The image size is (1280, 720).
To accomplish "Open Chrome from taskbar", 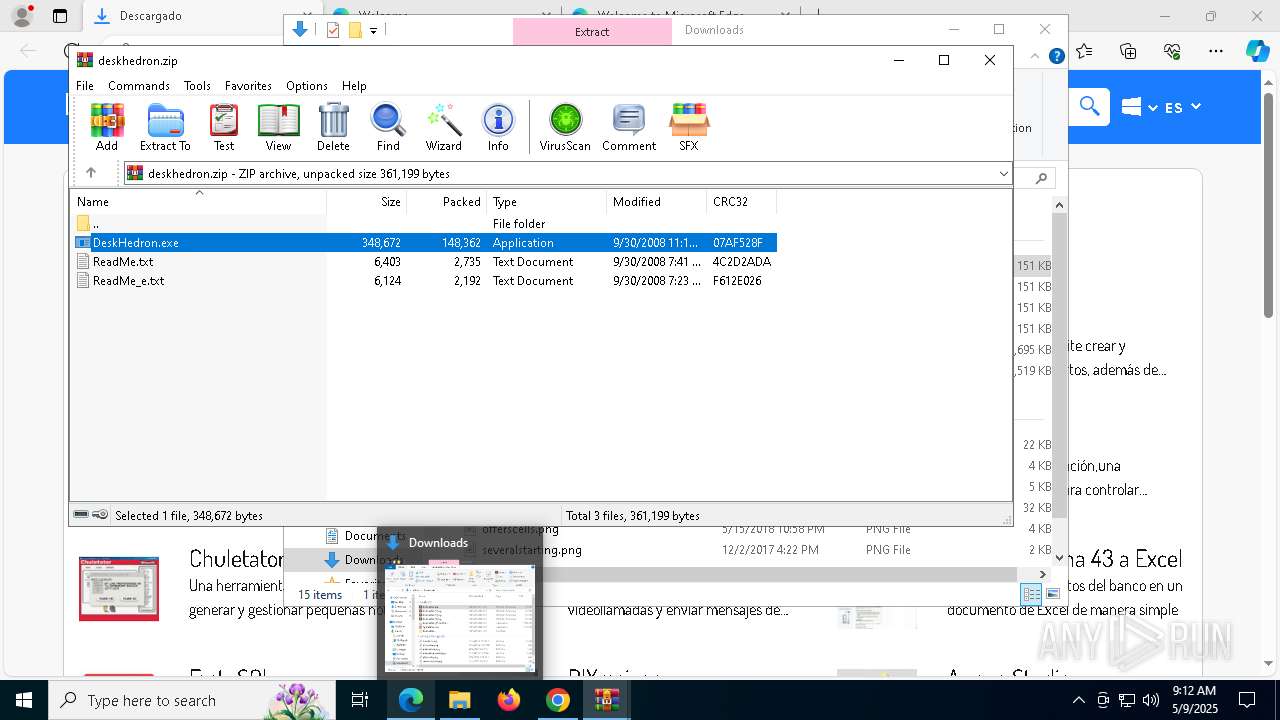I will pyautogui.click(x=558, y=700).
